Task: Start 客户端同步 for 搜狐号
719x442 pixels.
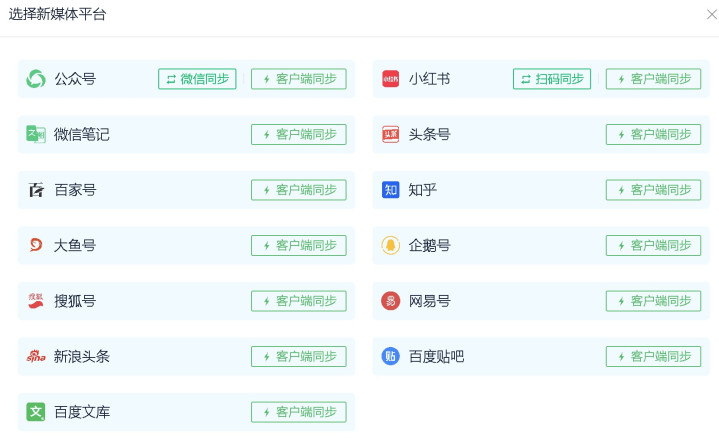Action: click(299, 301)
